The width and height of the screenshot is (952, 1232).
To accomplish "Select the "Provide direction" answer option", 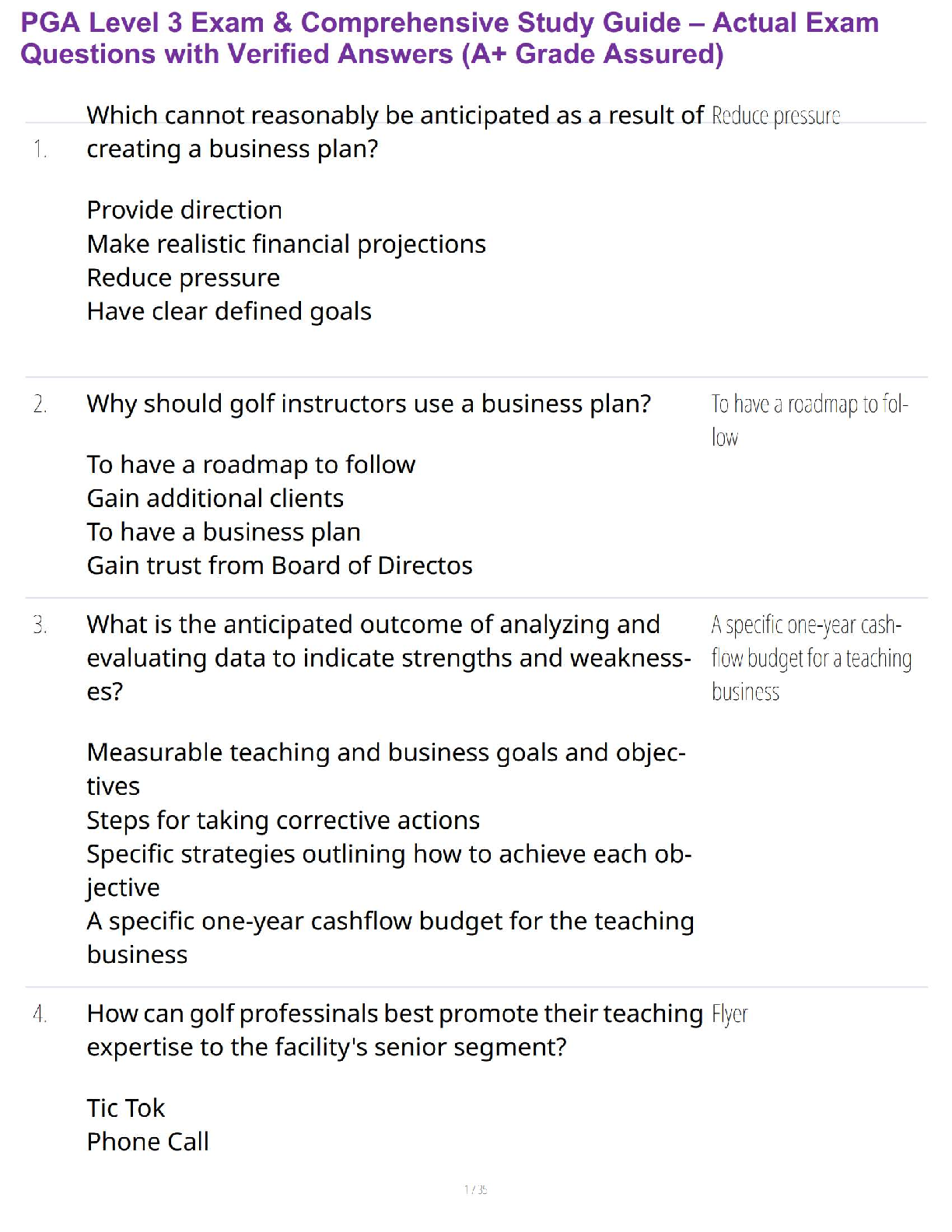I will pos(184,210).
